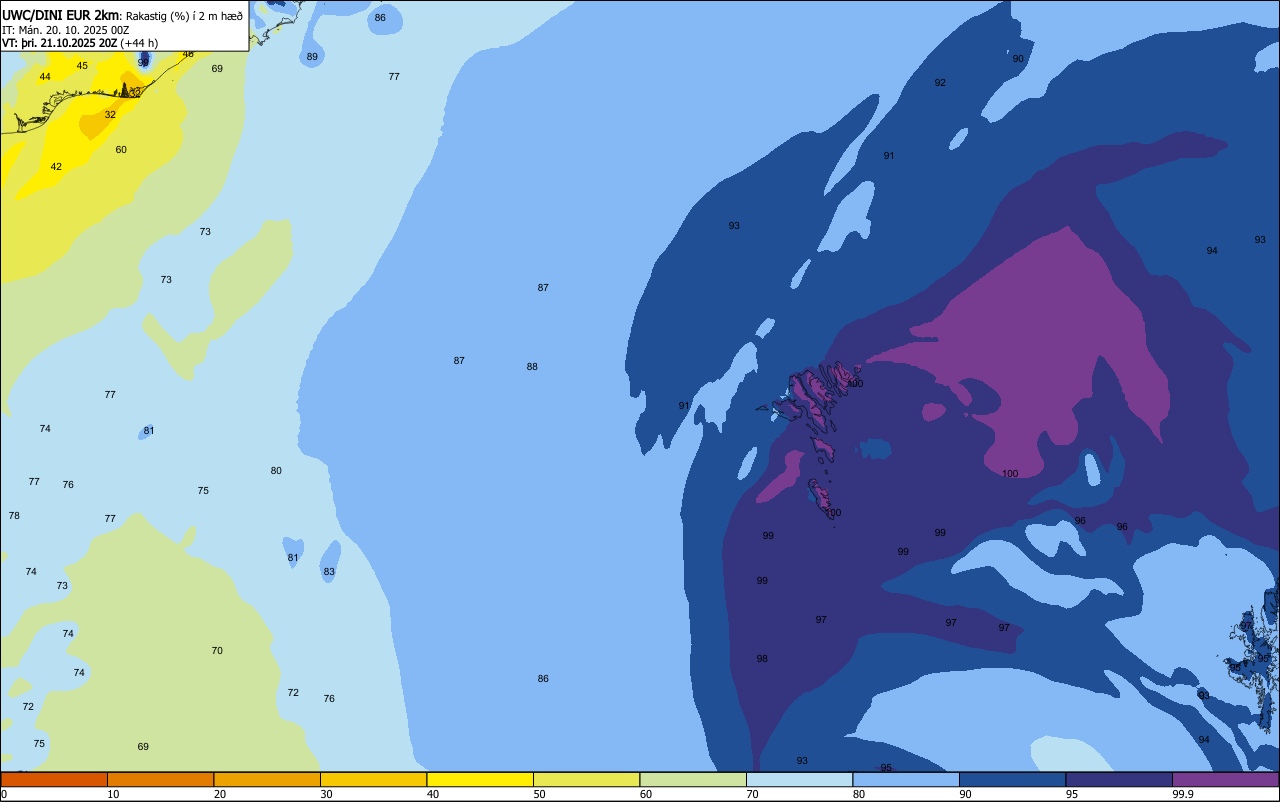Viewport: 1280px width, 802px height.
Task: Click the '45' humidity value on map
Action: (x=82, y=66)
